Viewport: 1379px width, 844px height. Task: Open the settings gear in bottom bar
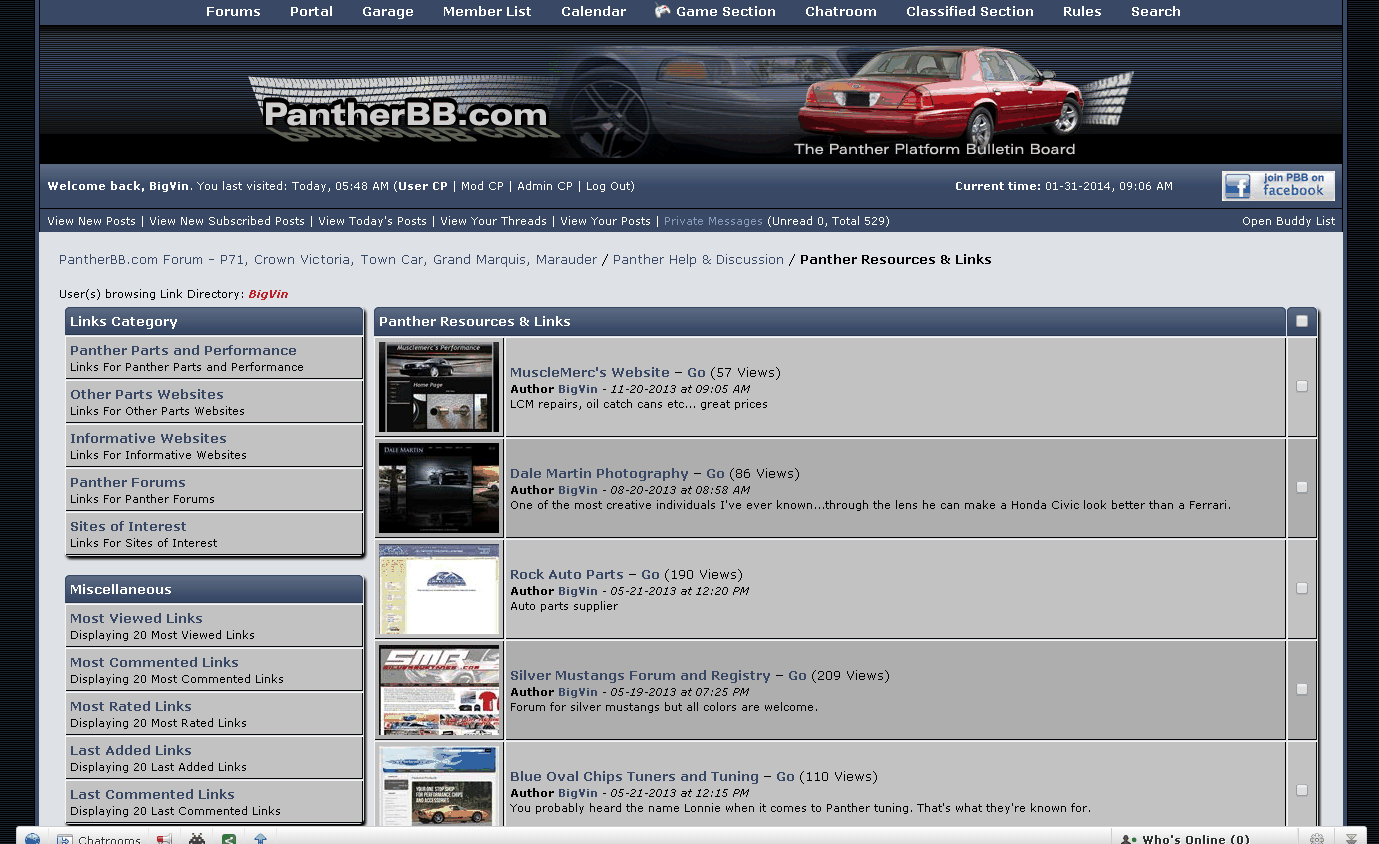tap(1317, 839)
